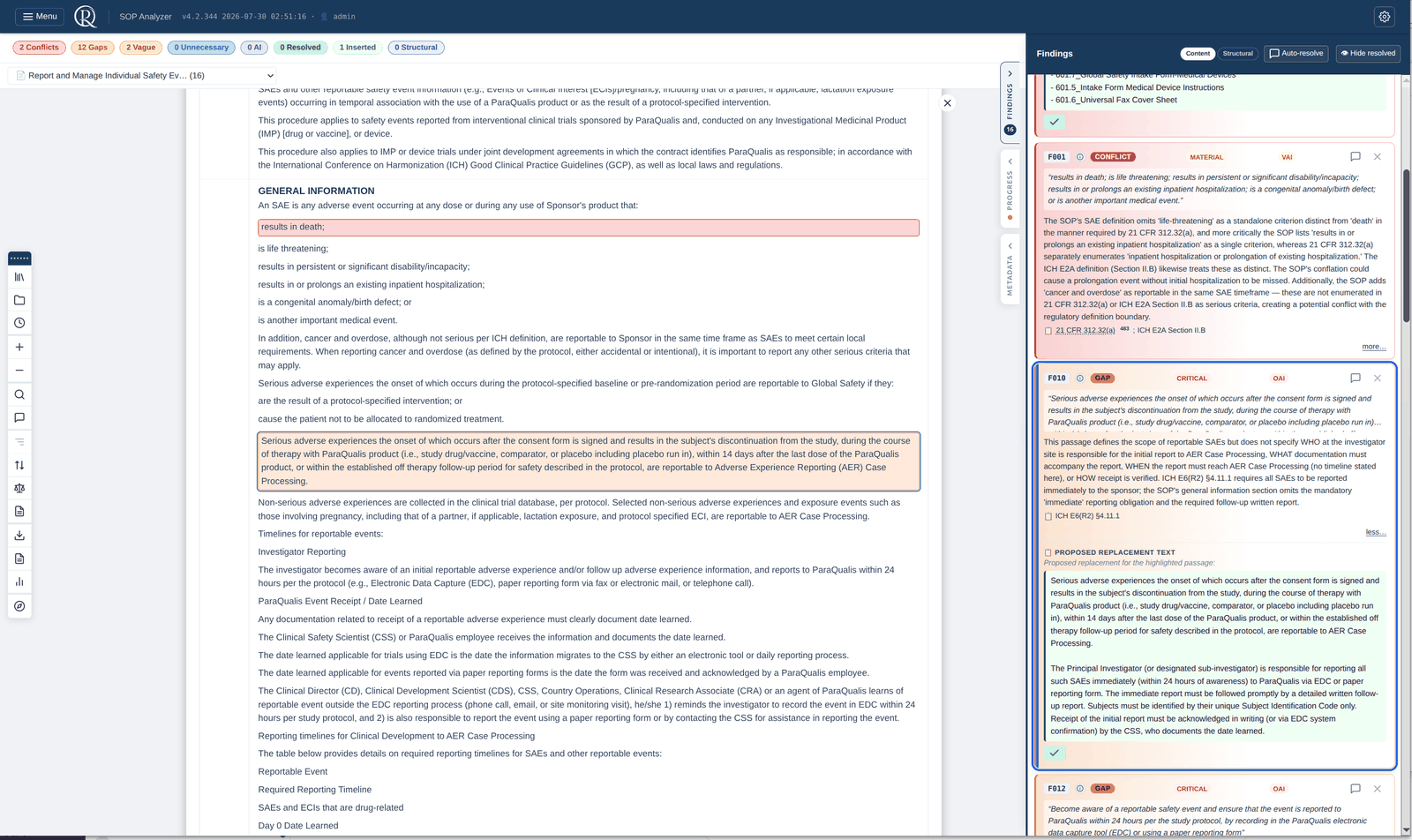Image resolution: width=1412 pixels, height=840 pixels.
Task: Open the balance scales icon
Action: 19,488
